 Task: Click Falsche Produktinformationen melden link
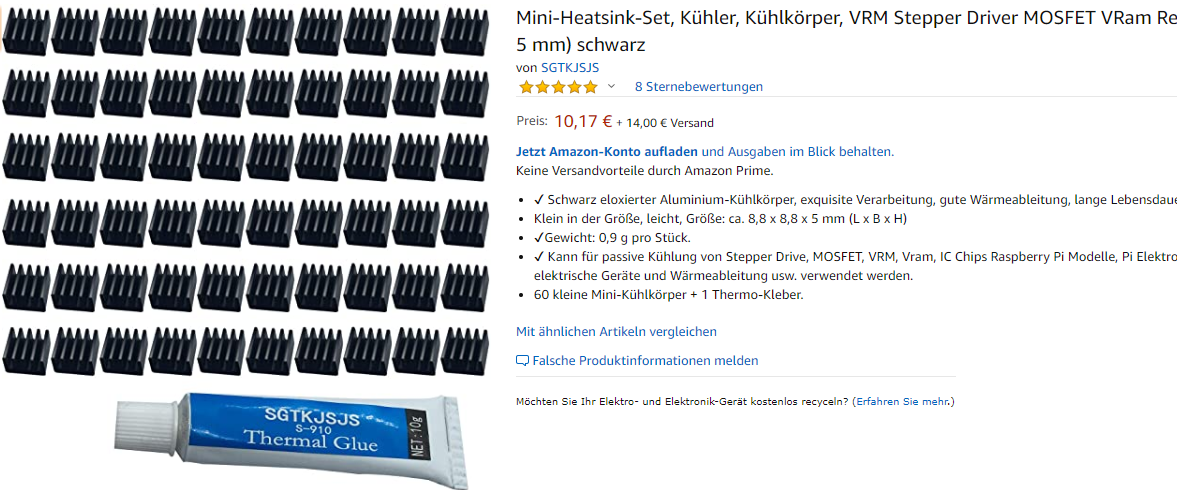pyautogui.click(x=646, y=360)
